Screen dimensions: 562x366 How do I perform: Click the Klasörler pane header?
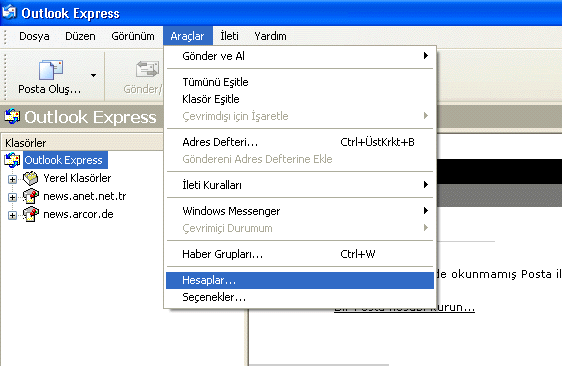[82, 143]
